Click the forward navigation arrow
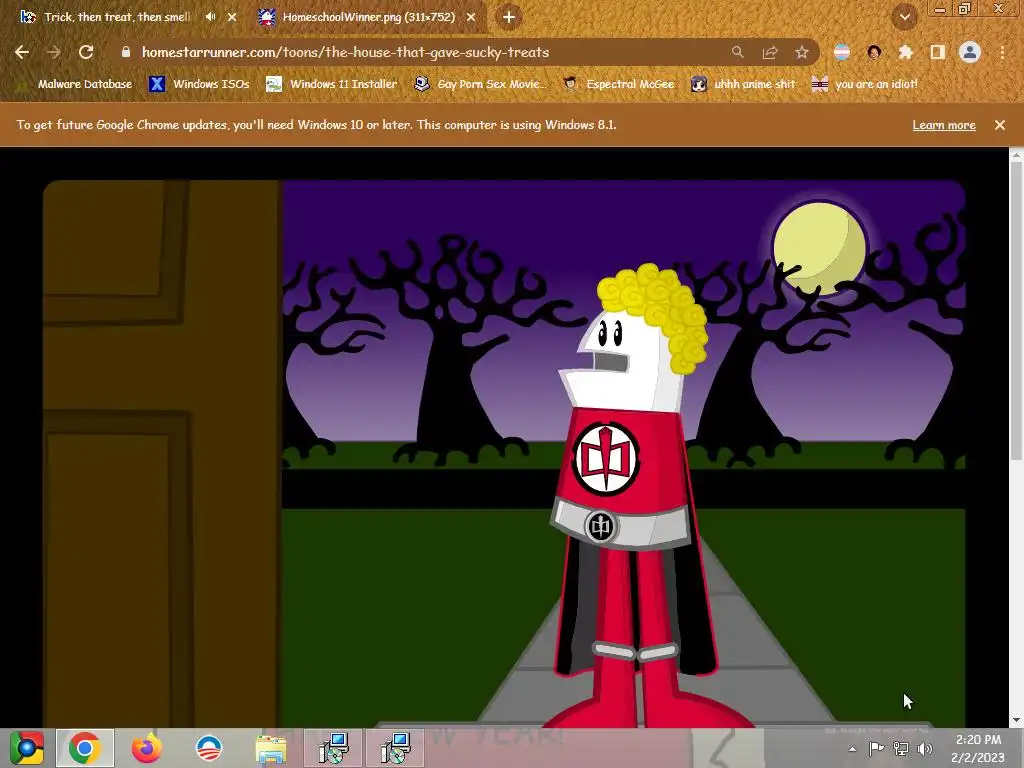The height and width of the screenshot is (768, 1024). 54,52
